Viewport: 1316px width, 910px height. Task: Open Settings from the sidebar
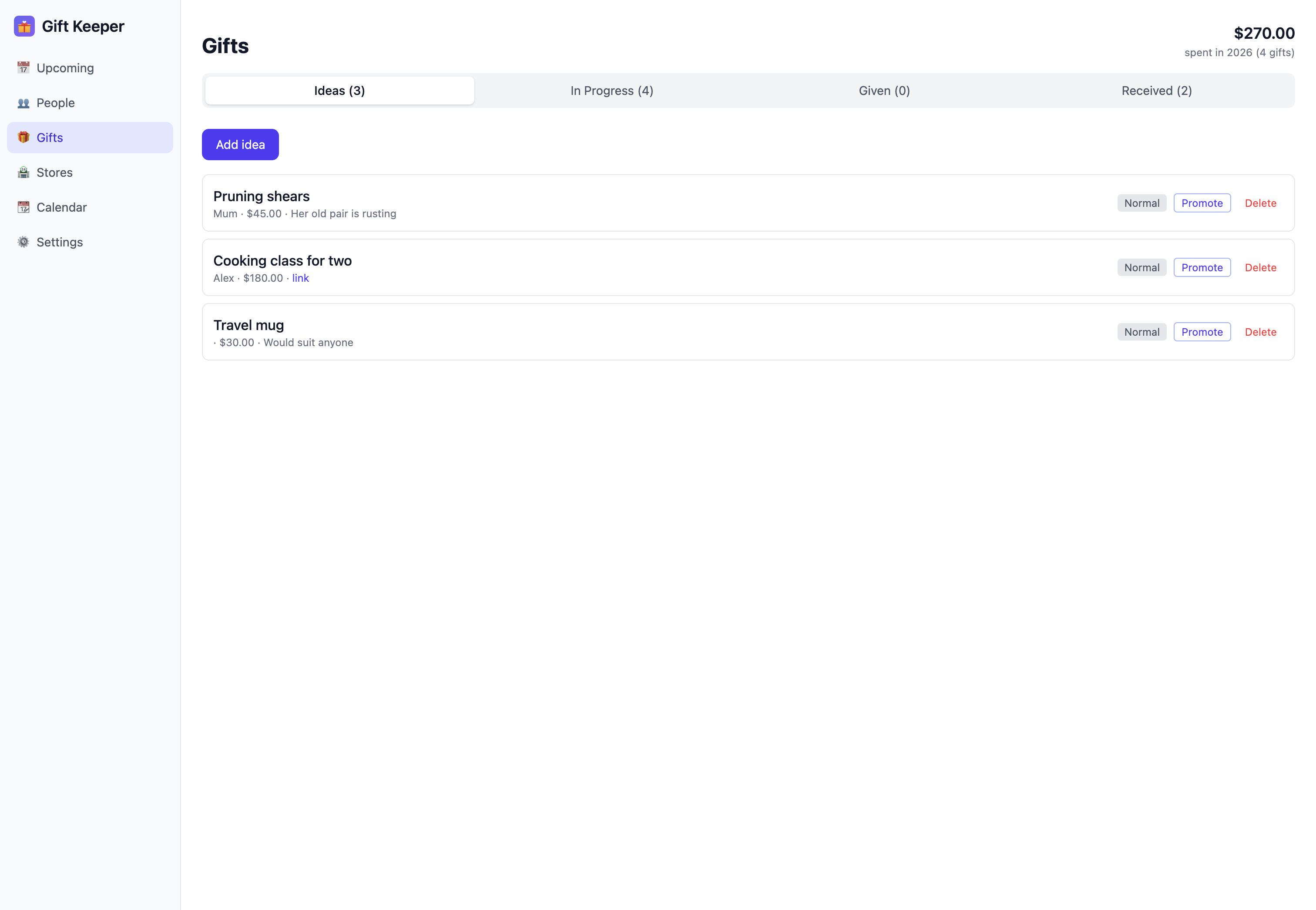pyautogui.click(x=90, y=242)
